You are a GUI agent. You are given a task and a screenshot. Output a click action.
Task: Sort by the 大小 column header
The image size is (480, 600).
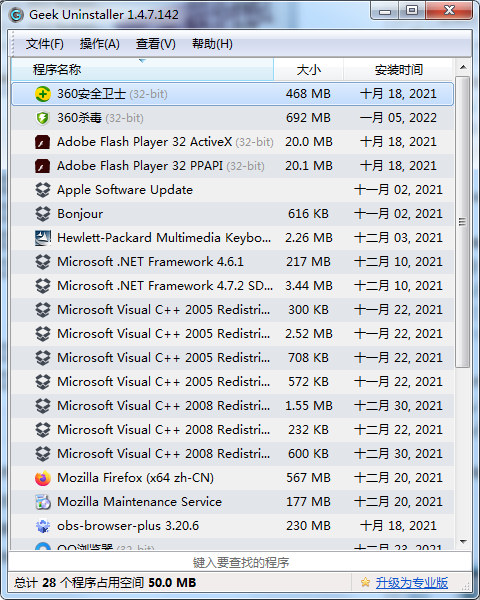[309, 70]
